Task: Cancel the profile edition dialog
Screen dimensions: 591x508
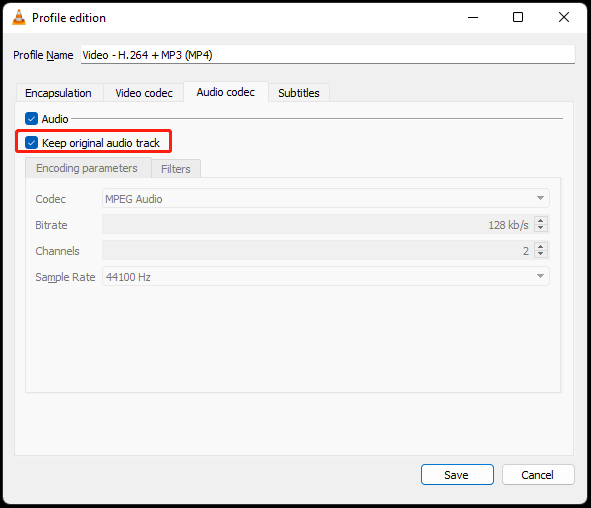Action: tap(538, 474)
